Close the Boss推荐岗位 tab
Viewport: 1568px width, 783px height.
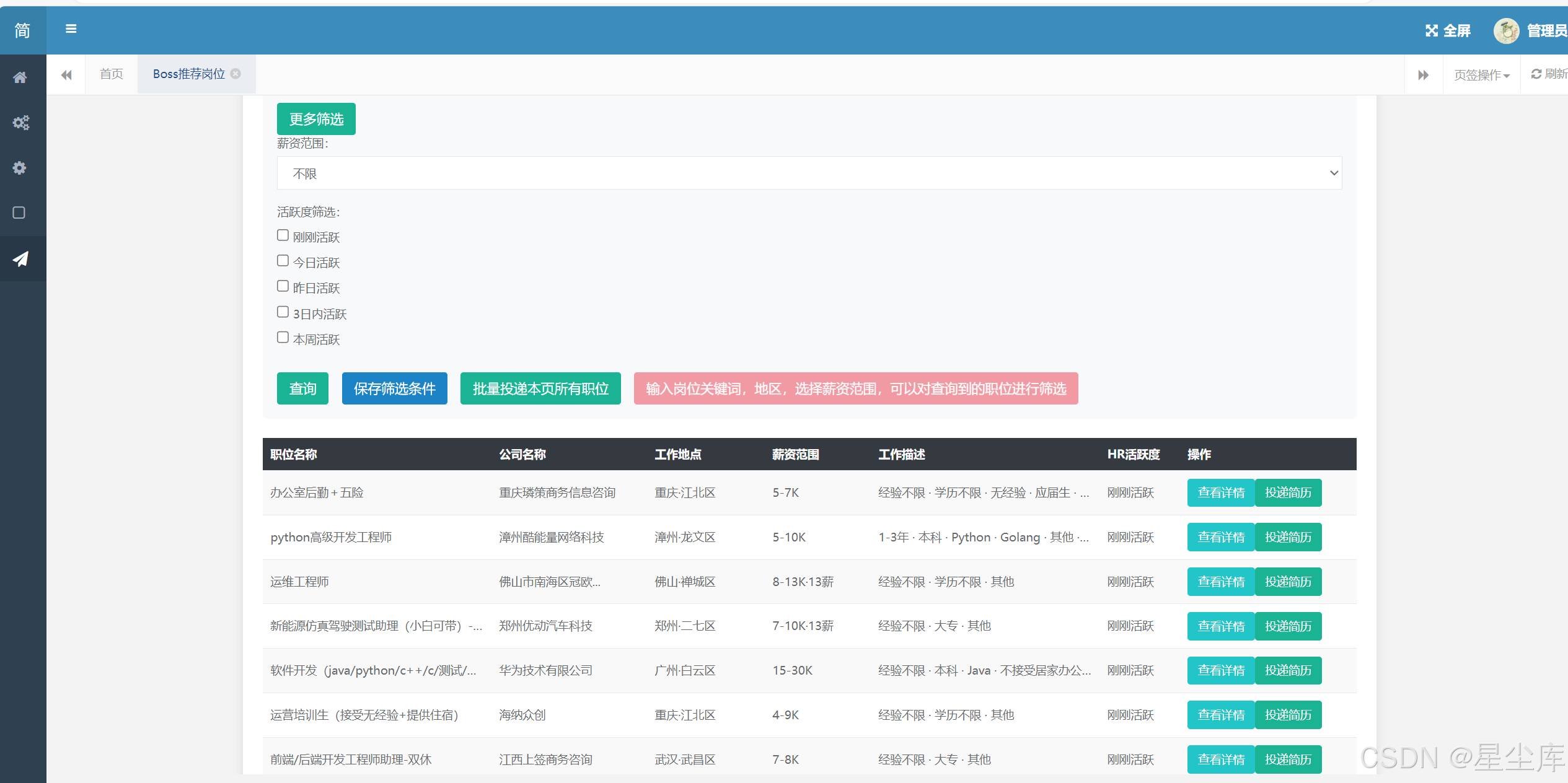click(x=236, y=74)
